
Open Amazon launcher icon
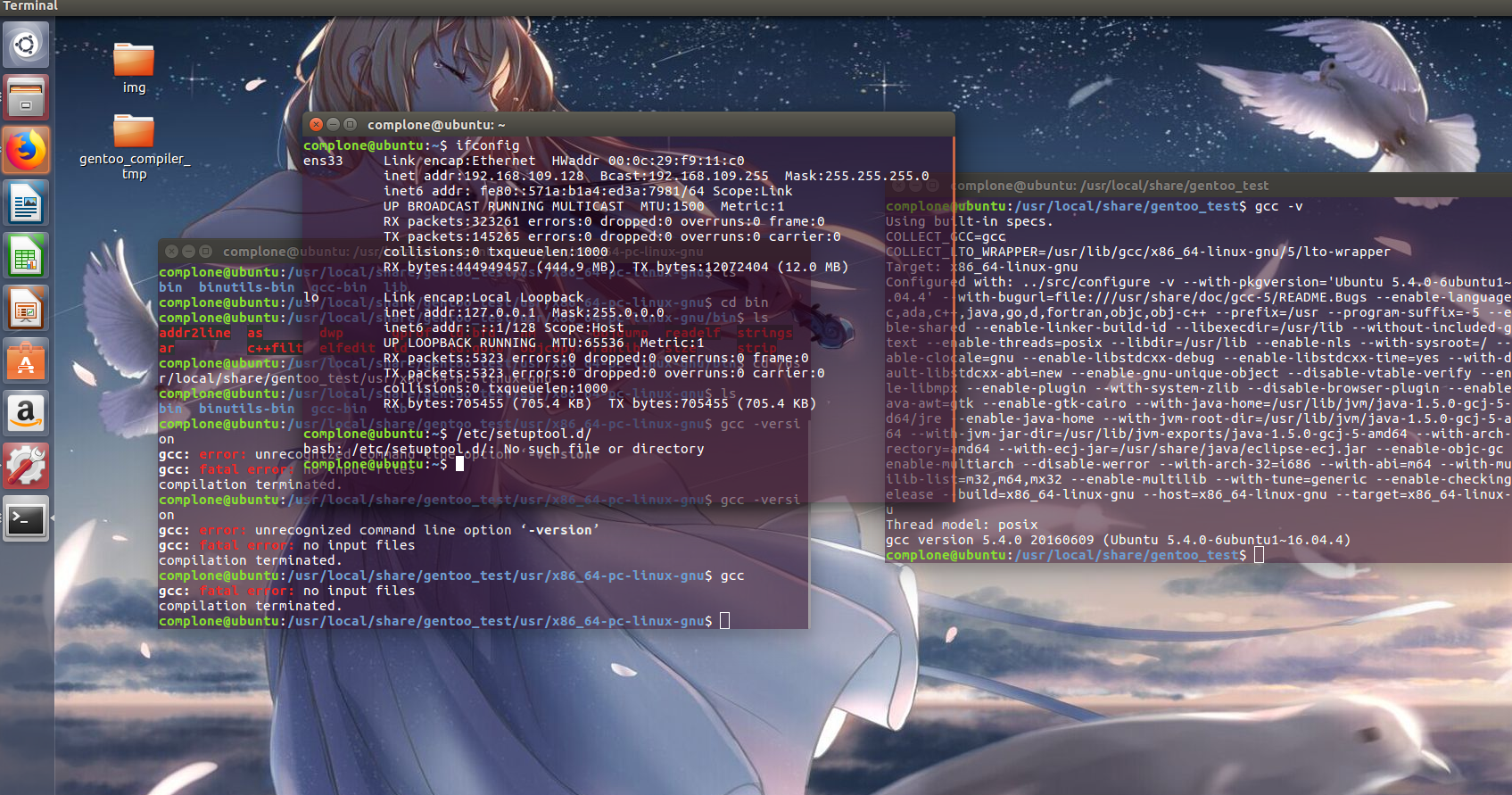(x=26, y=414)
